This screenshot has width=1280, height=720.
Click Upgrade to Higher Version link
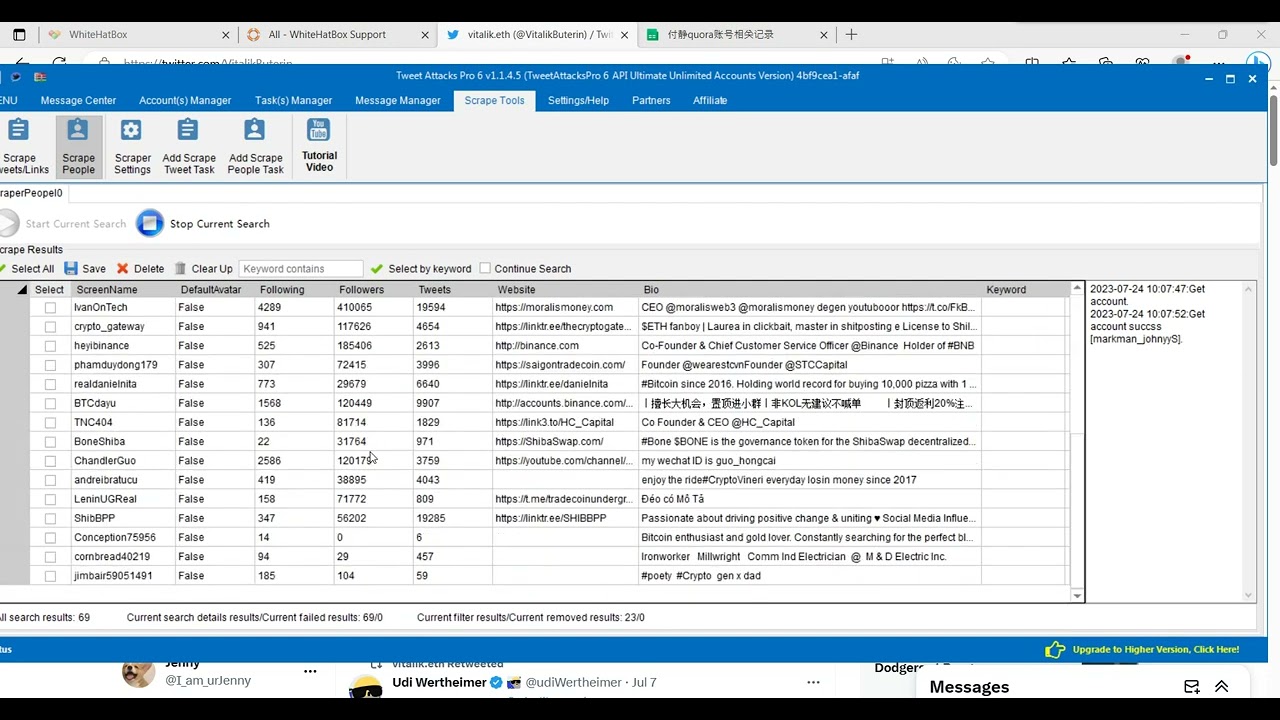pyautogui.click(x=1155, y=650)
